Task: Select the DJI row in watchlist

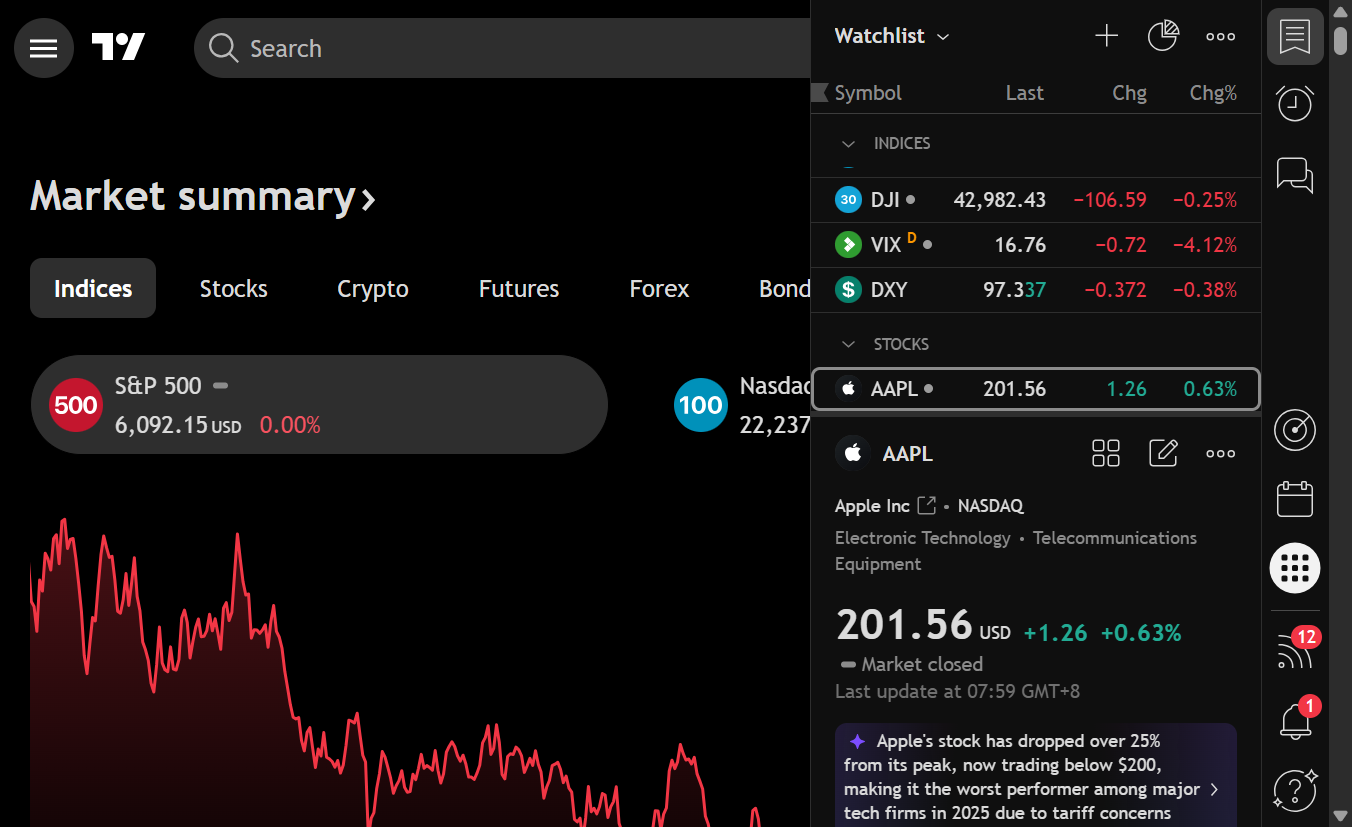Action: click(1036, 200)
